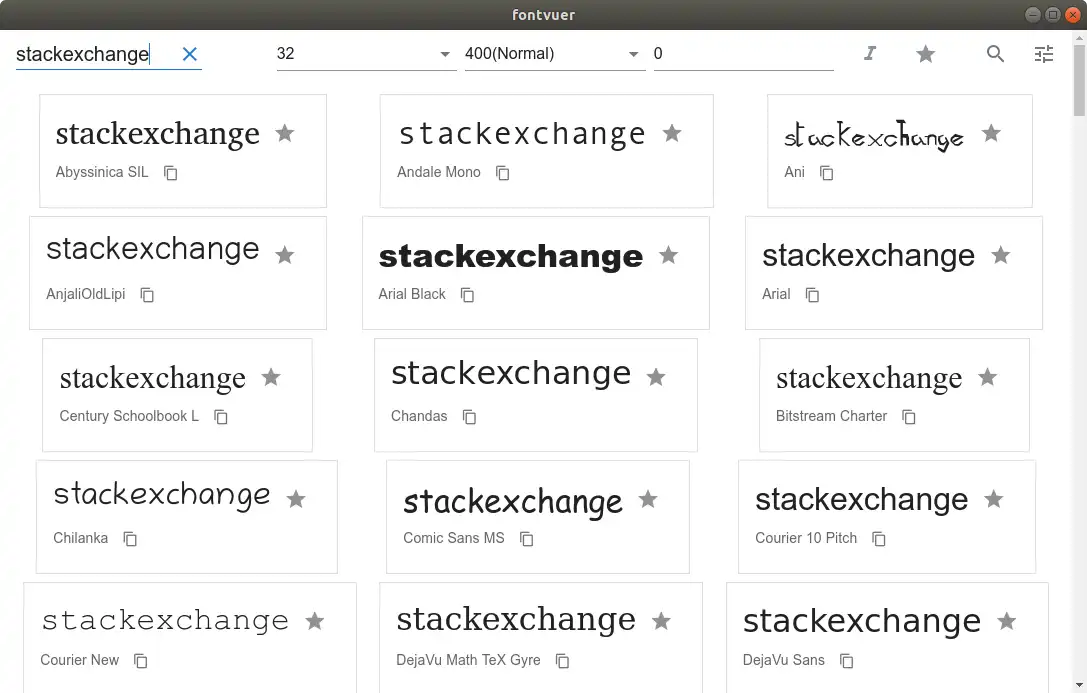Show only favorite fonts from toolbar
The width and height of the screenshot is (1087, 693).
click(x=925, y=53)
